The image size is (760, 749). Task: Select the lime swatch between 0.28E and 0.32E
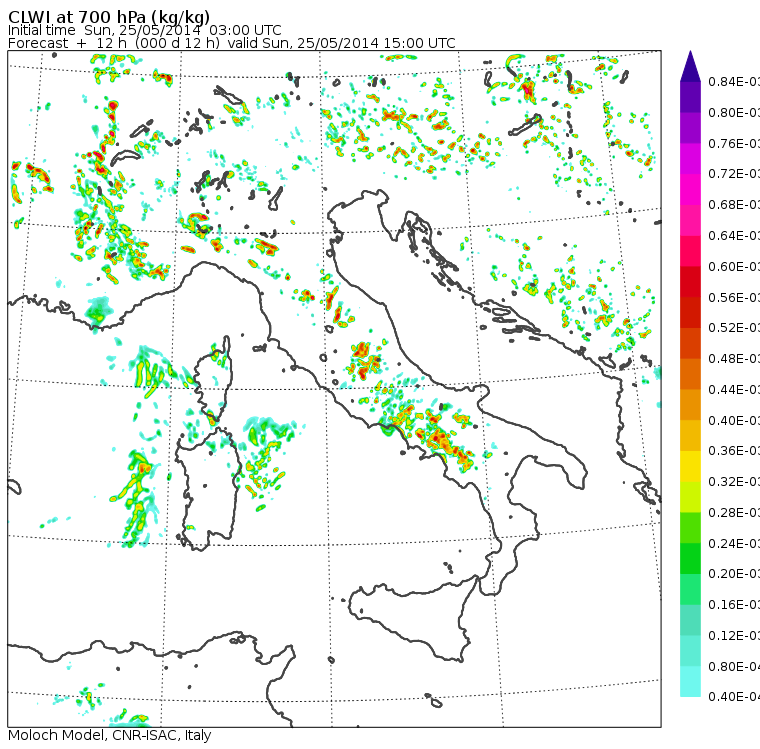tap(690, 497)
